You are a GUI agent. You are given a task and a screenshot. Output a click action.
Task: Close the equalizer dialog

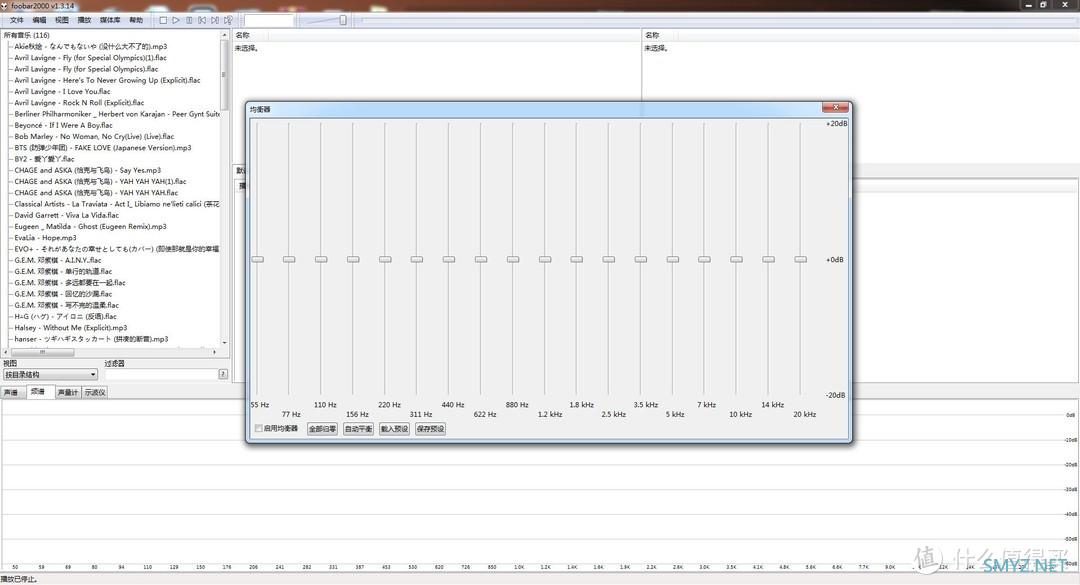(x=835, y=107)
